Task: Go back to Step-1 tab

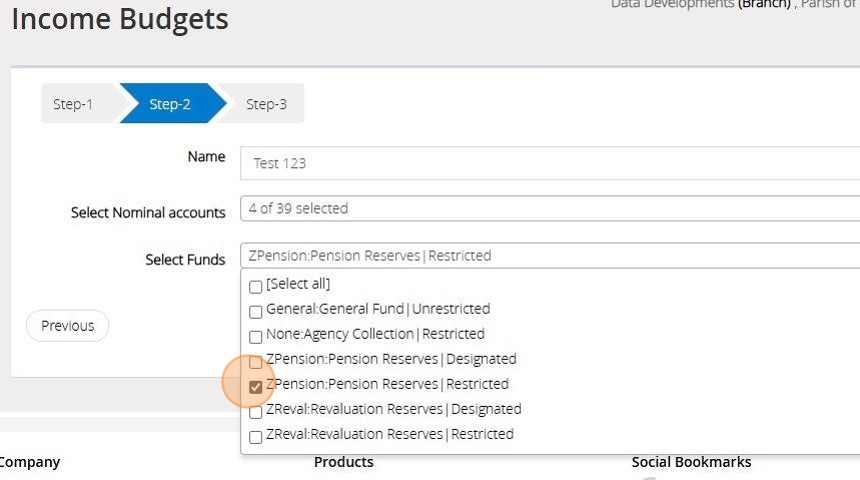Action: point(73,104)
